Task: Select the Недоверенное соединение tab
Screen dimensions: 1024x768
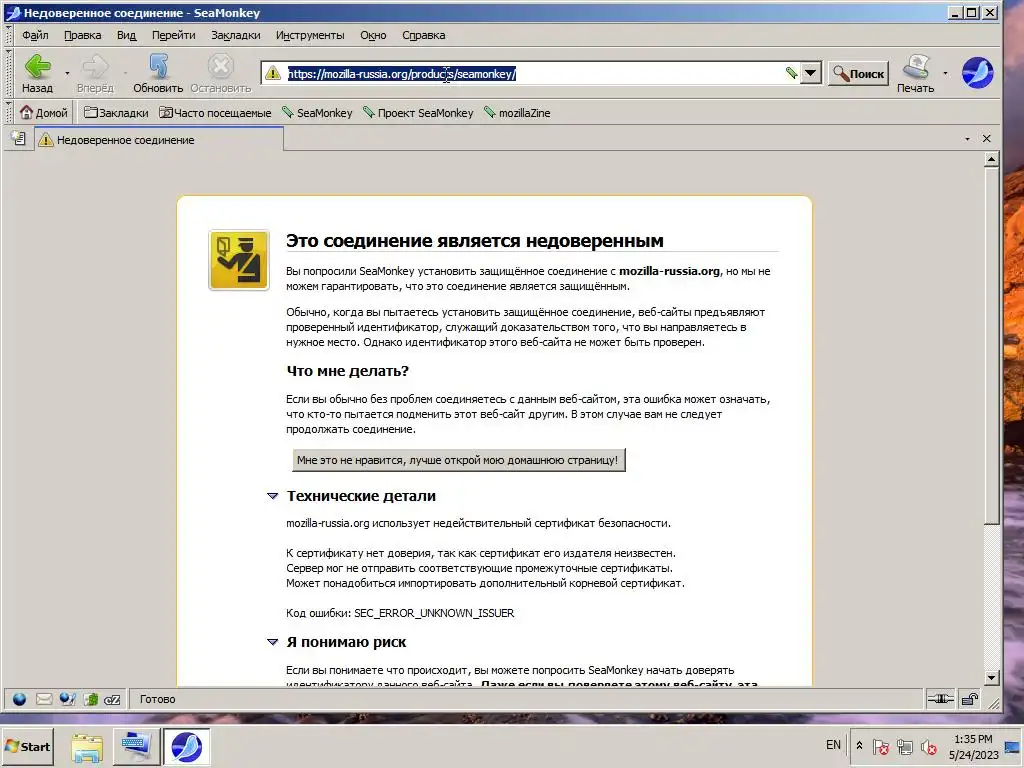Action: 159,140
